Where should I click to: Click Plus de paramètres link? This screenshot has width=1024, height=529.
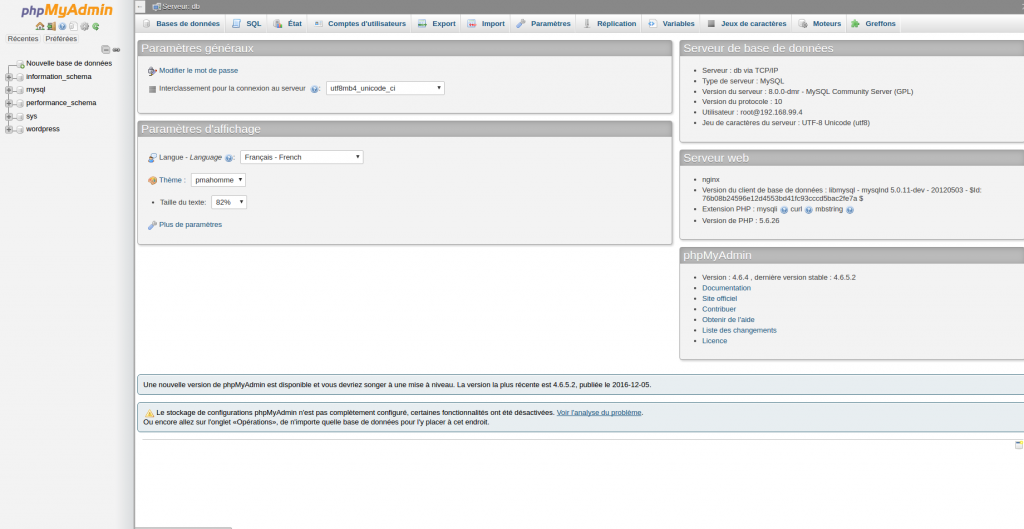tap(191, 225)
